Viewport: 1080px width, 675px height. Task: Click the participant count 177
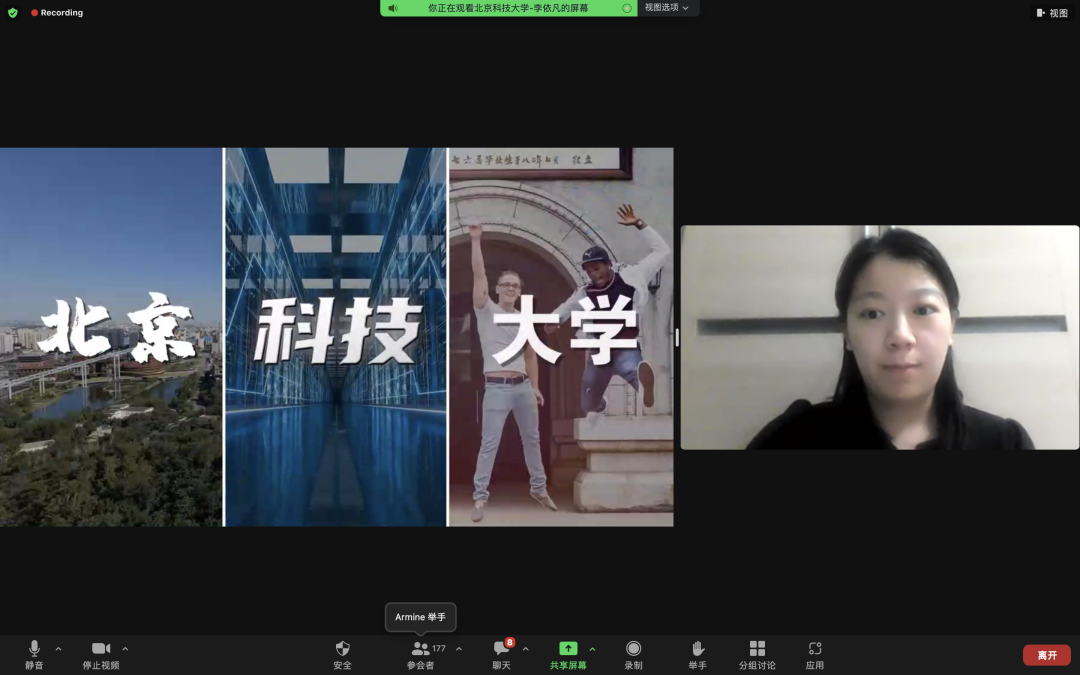(439, 648)
